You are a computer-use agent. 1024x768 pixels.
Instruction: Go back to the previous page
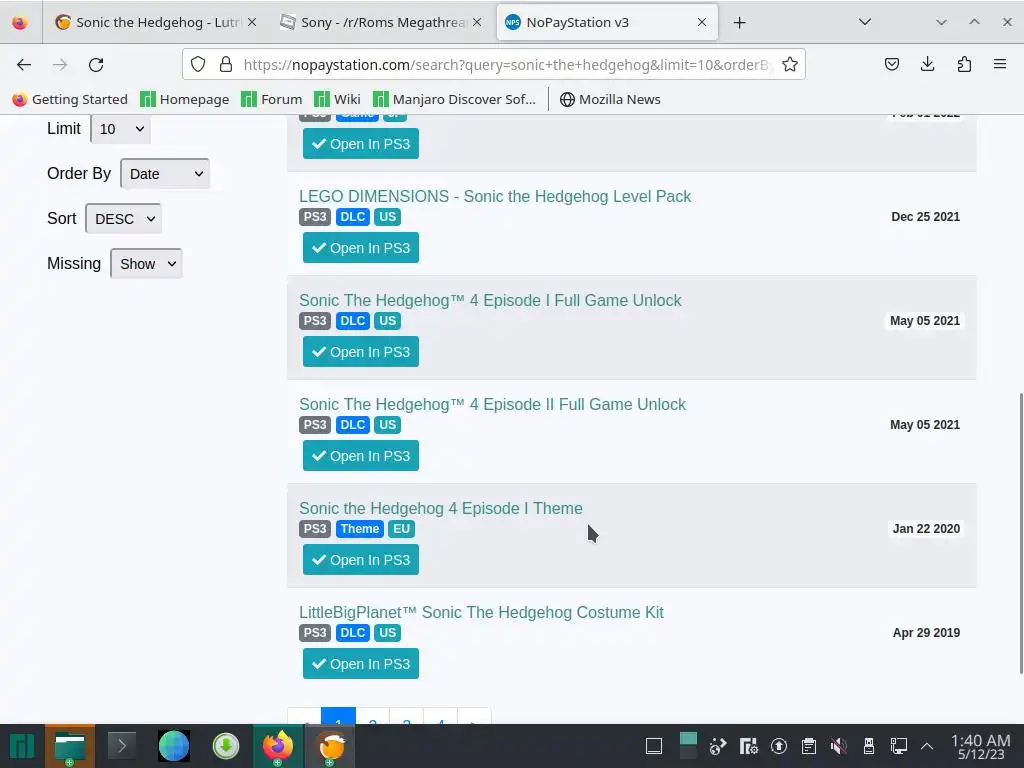click(24, 65)
